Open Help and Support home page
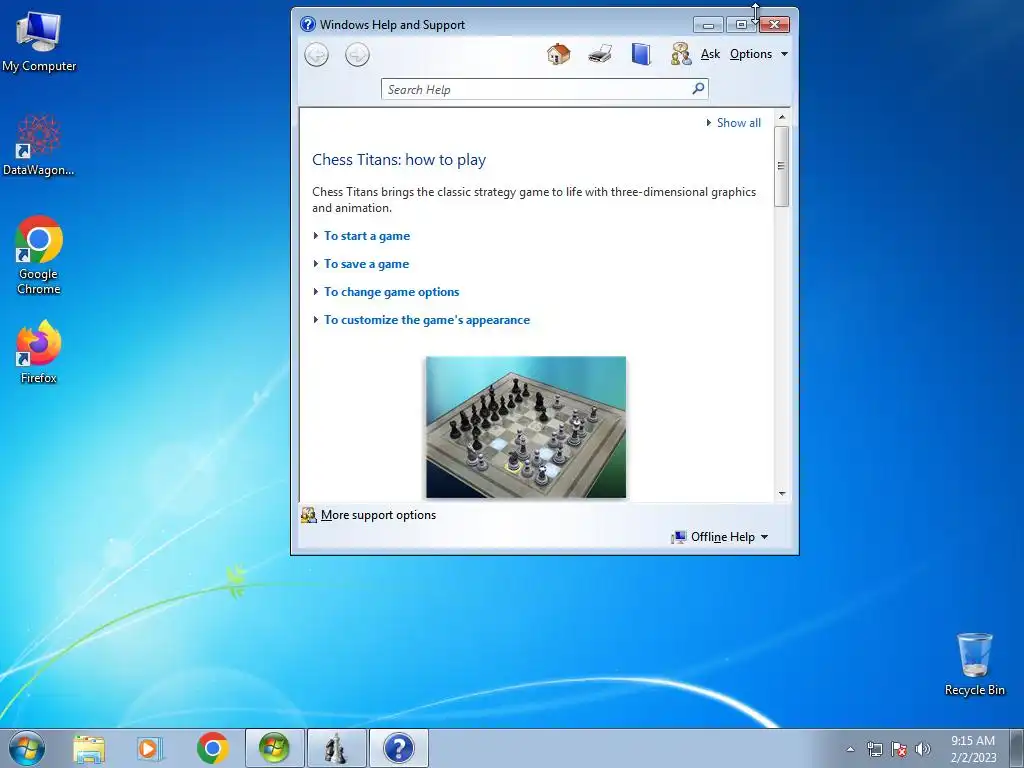This screenshot has width=1024, height=768. tap(558, 54)
